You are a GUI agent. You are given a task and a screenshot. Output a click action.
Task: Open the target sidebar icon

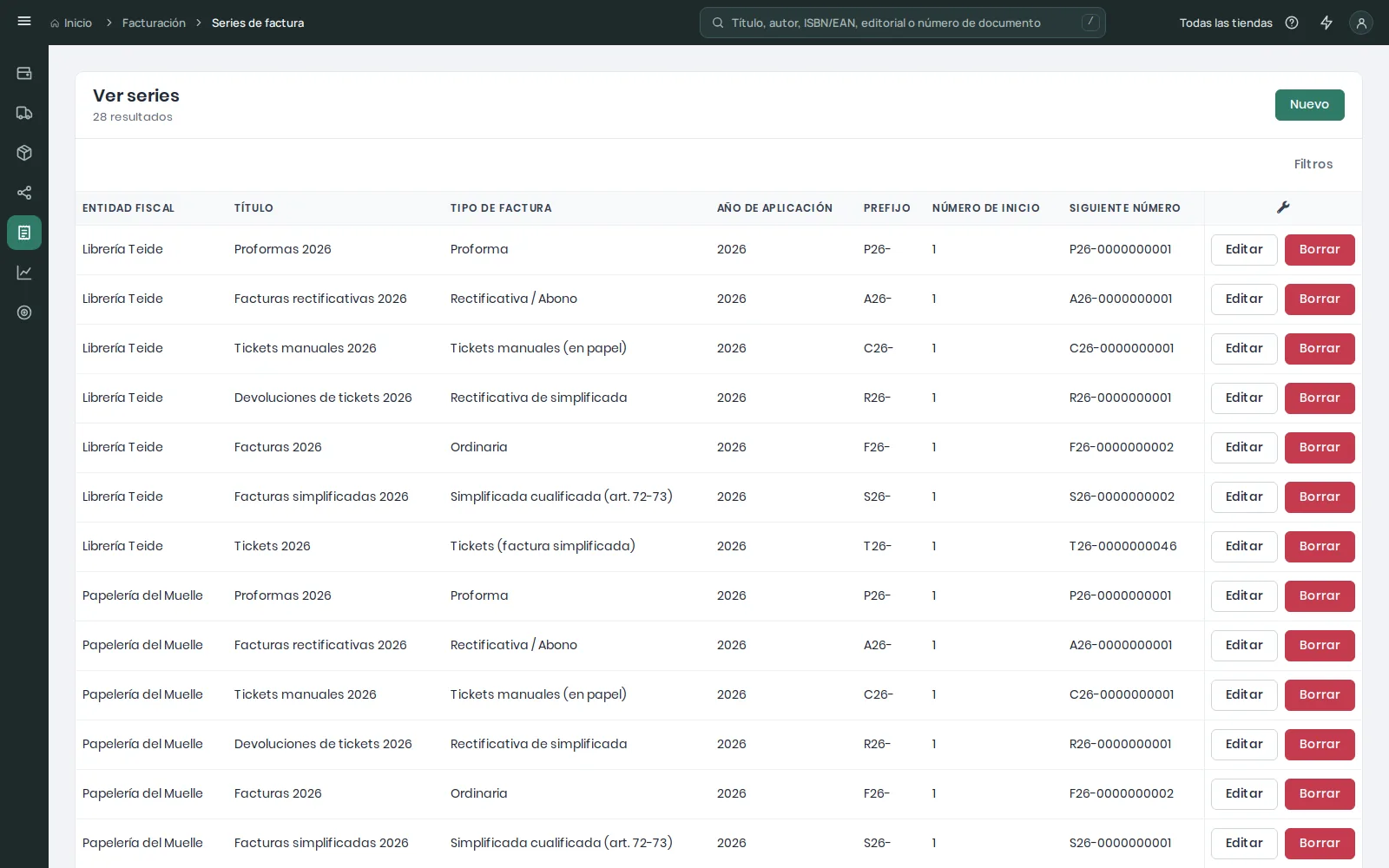24,312
